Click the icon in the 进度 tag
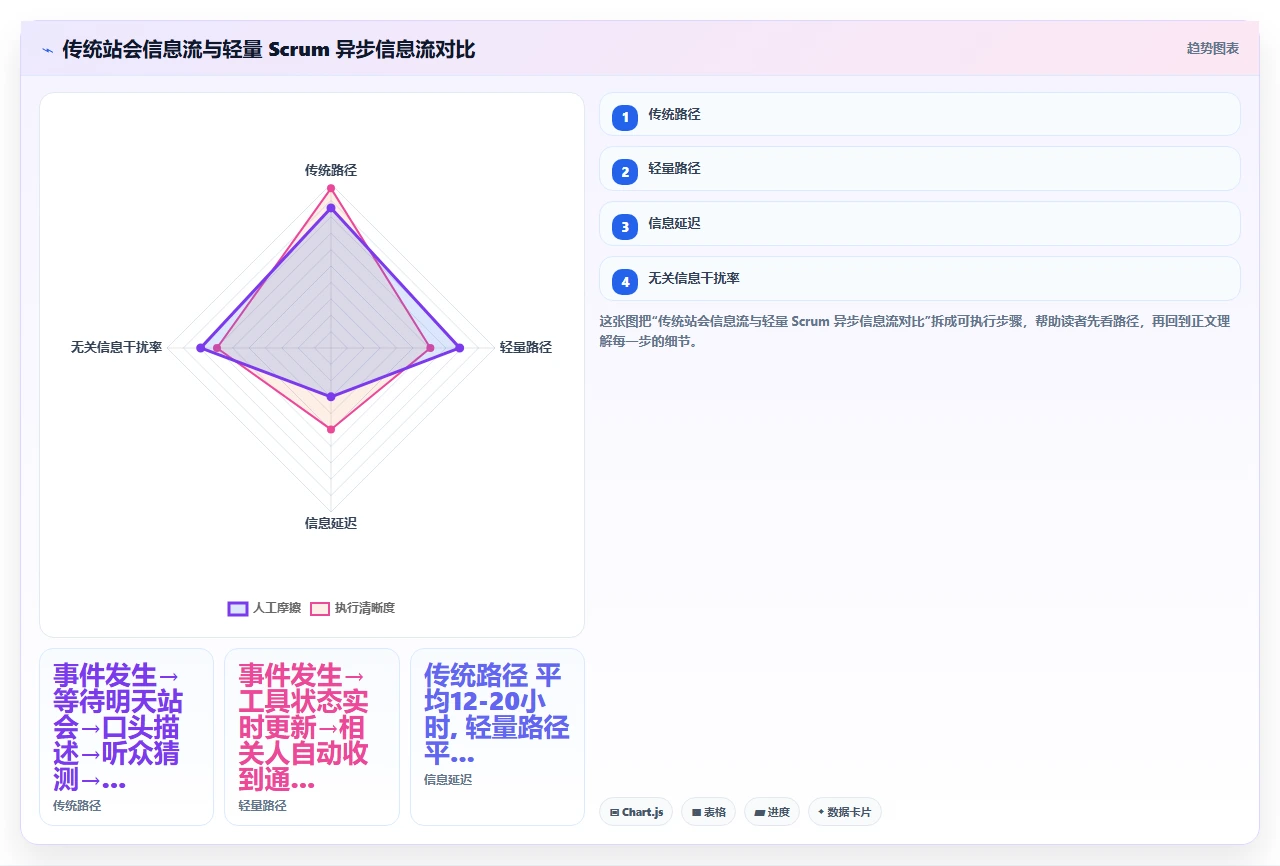1280x866 pixels. tap(760, 812)
